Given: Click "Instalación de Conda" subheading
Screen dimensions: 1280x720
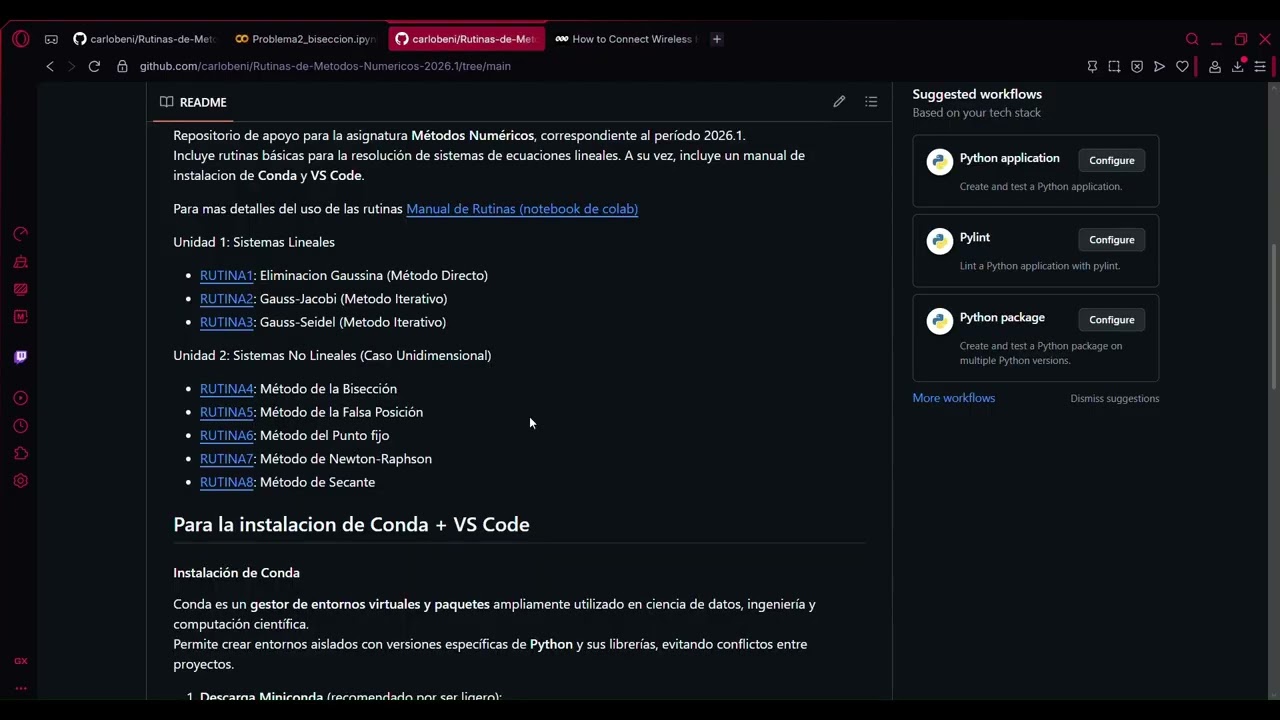Looking at the screenshot, I should 236,573.
